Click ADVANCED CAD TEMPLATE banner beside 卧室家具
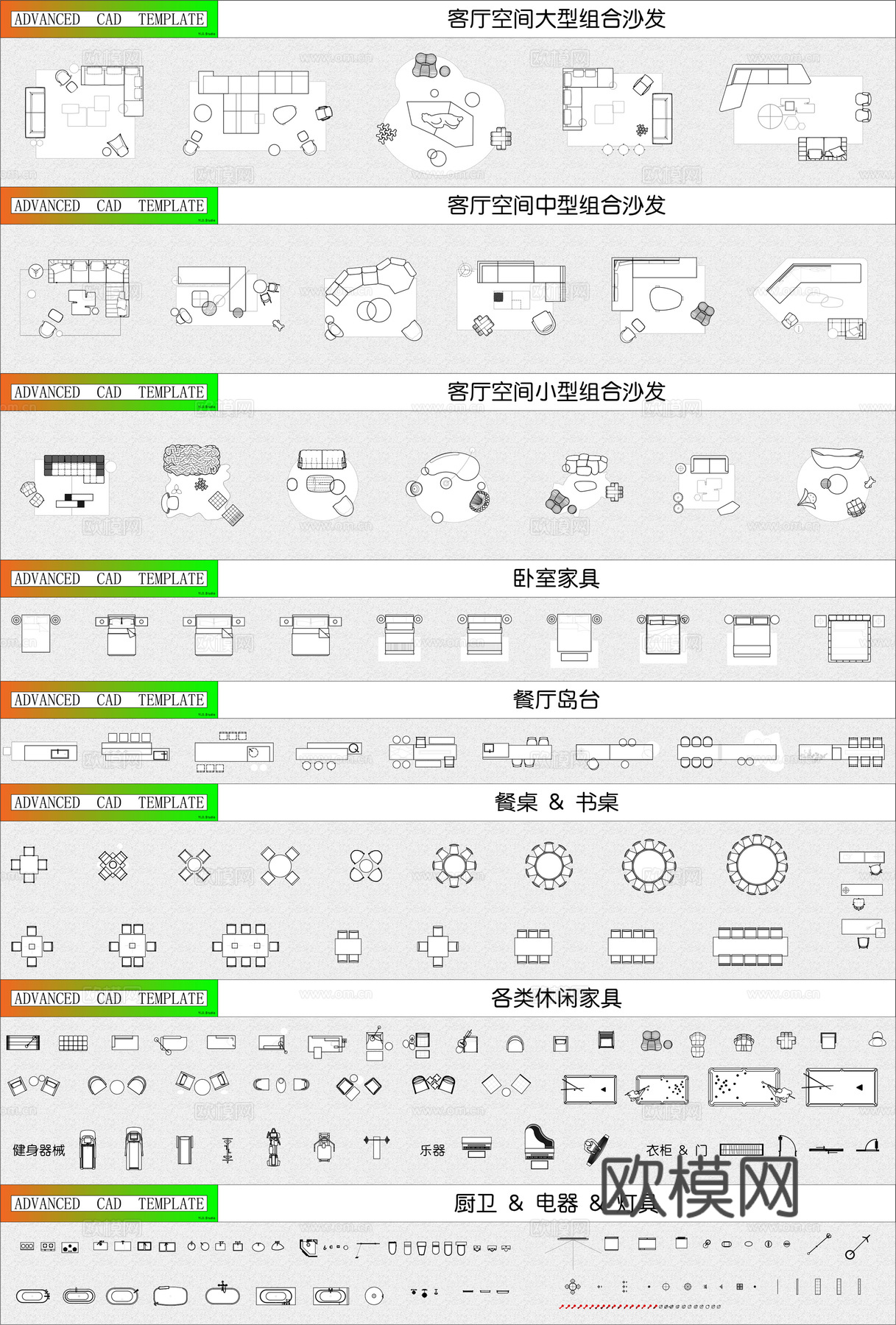This screenshot has width=896, height=1325. (109, 579)
